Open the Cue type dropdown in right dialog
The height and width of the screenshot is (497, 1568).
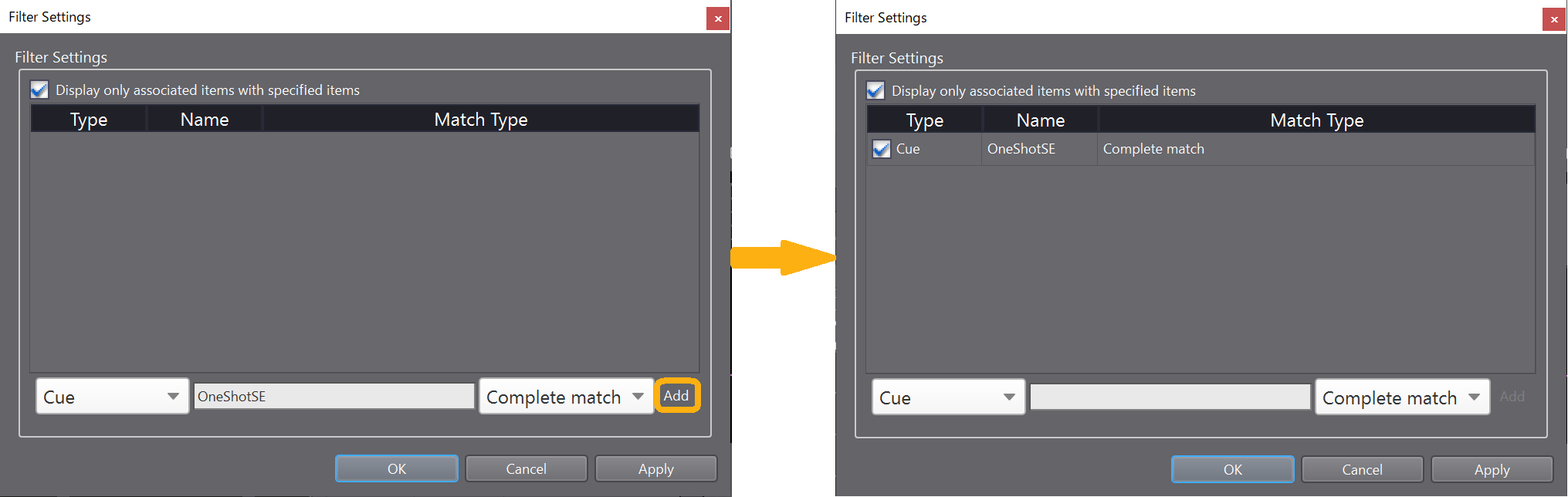(949, 397)
